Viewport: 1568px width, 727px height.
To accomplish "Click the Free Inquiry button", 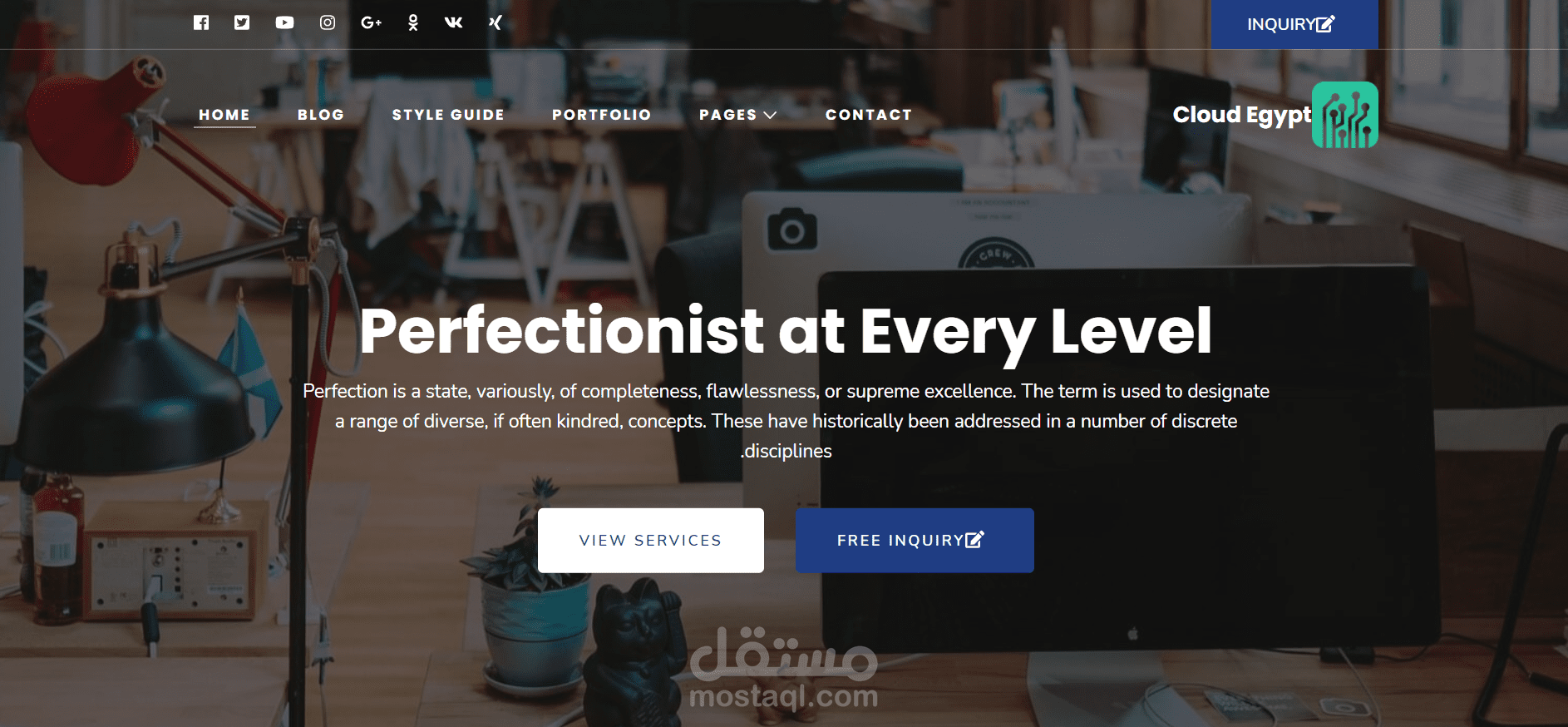I will (915, 541).
